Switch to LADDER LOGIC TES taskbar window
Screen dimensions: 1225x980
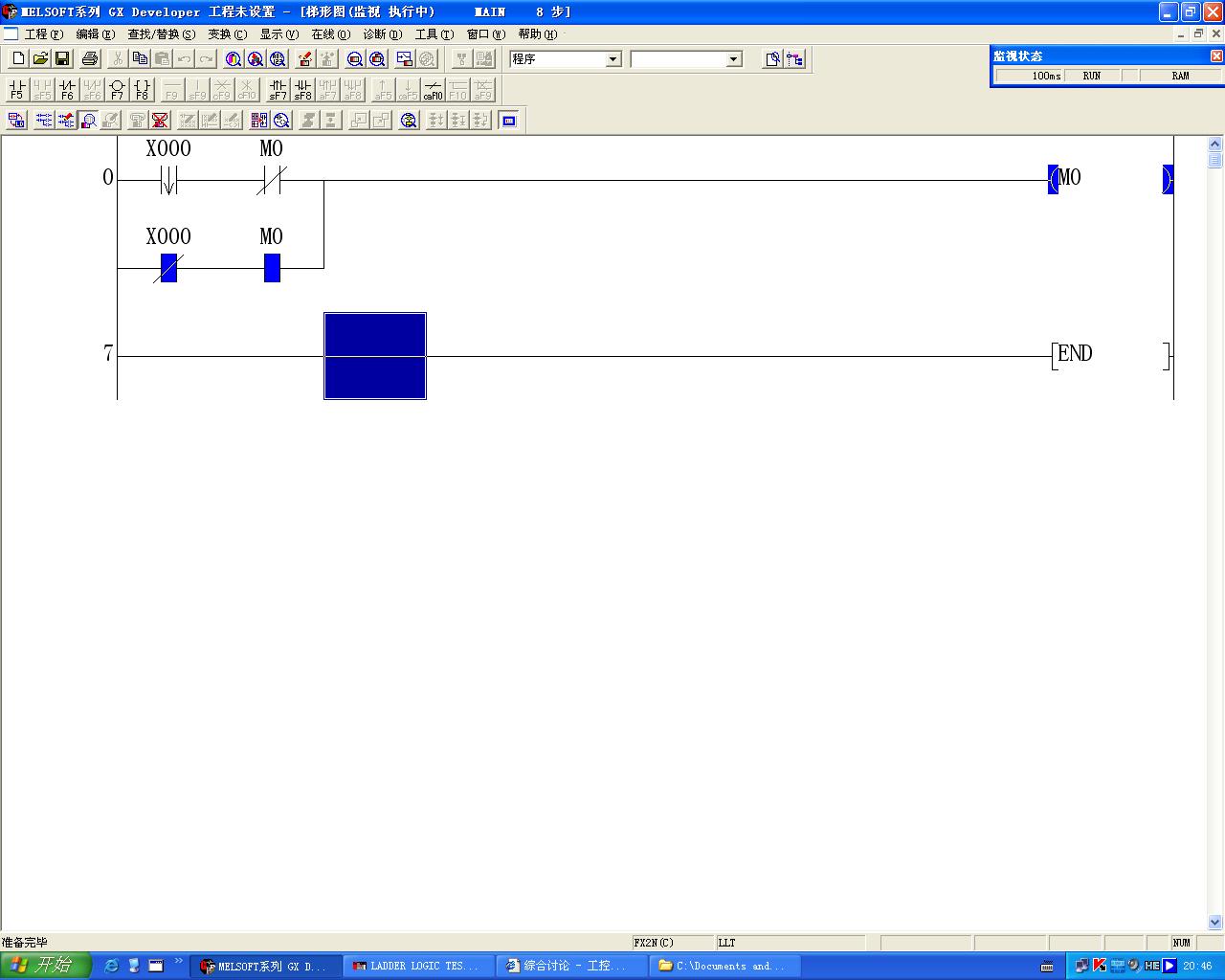click(x=417, y=967)
